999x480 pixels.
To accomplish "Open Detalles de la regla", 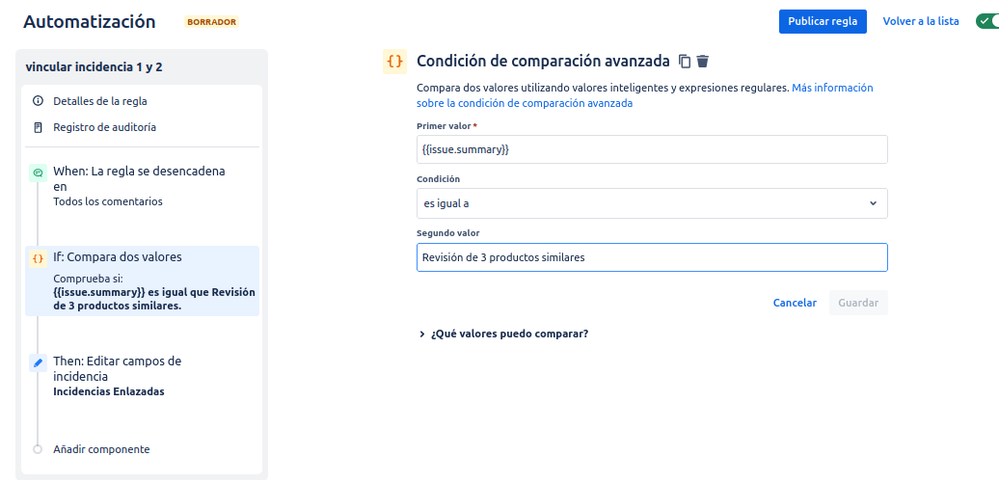I will coord(100,101).
